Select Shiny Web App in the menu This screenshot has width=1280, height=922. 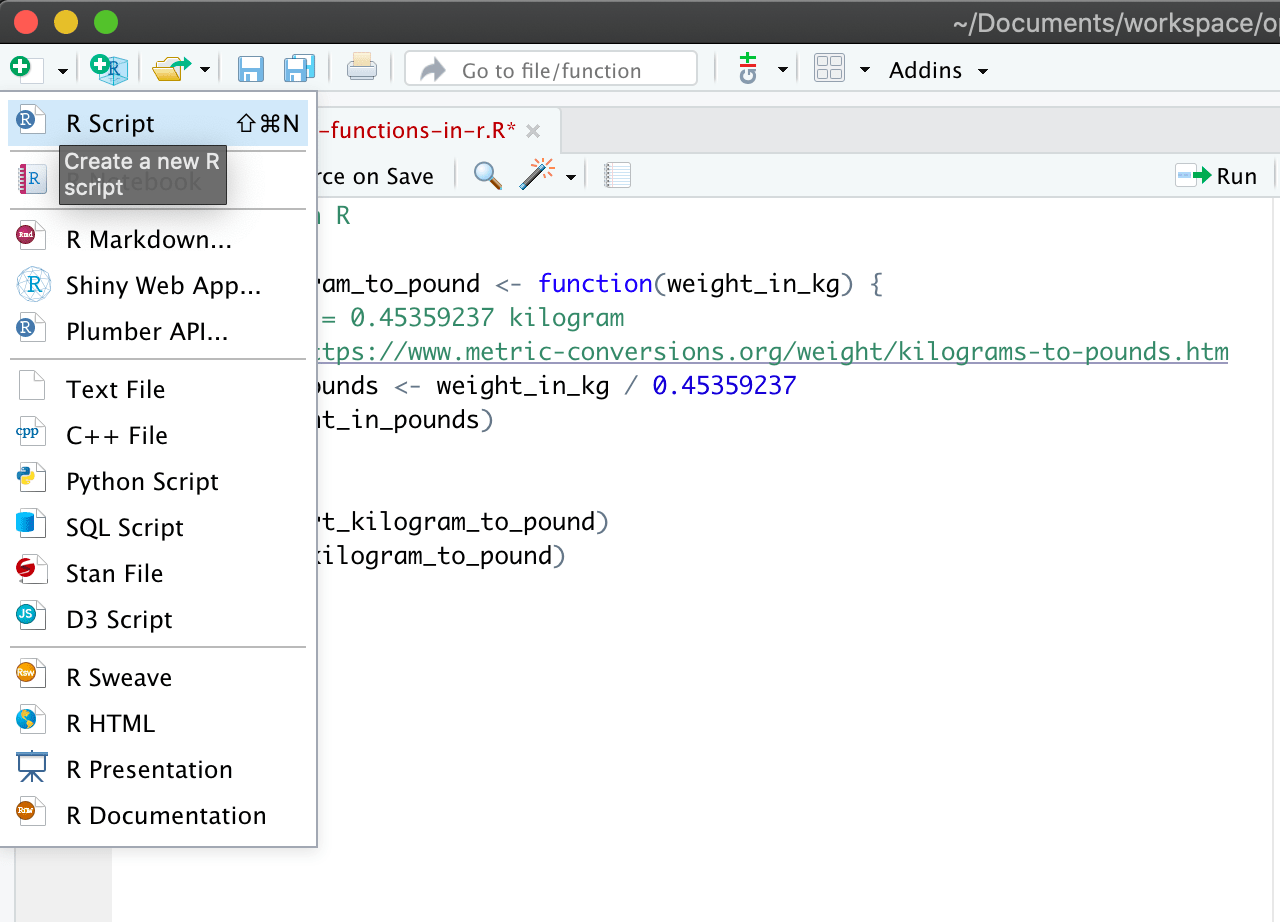(163, 285)
